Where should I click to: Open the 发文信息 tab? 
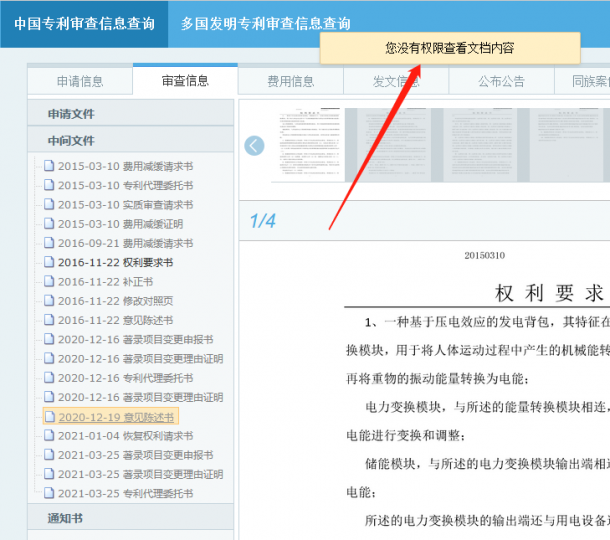(396, 81)
